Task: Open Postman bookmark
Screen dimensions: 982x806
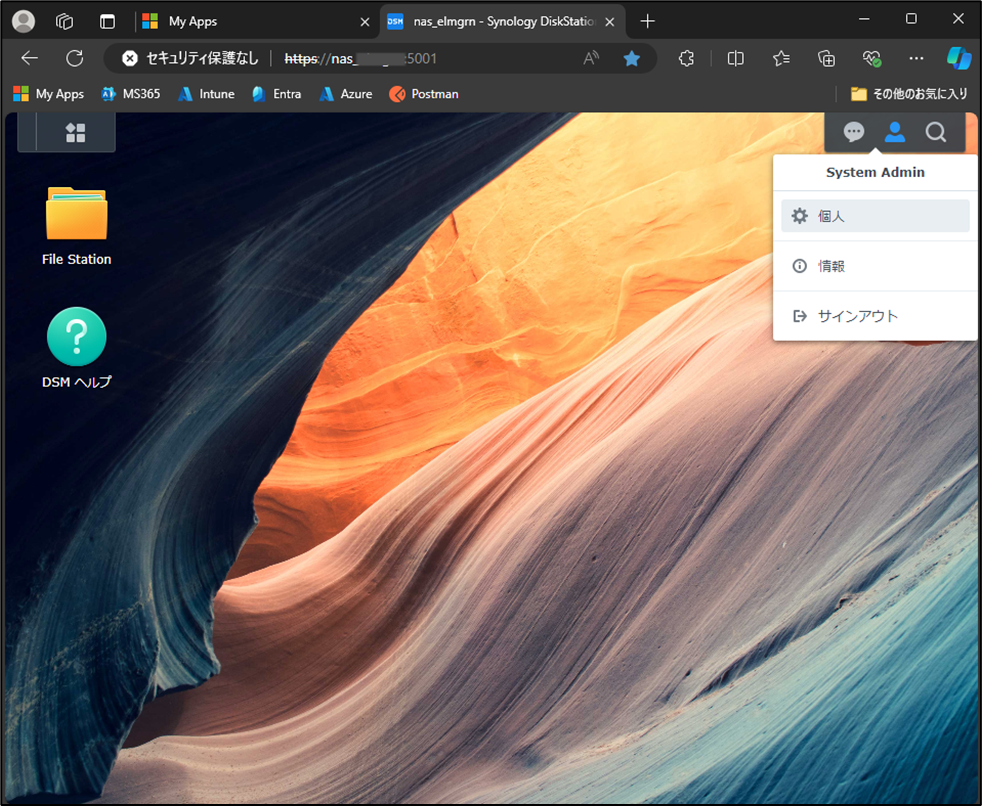Action: click(424, 94)
